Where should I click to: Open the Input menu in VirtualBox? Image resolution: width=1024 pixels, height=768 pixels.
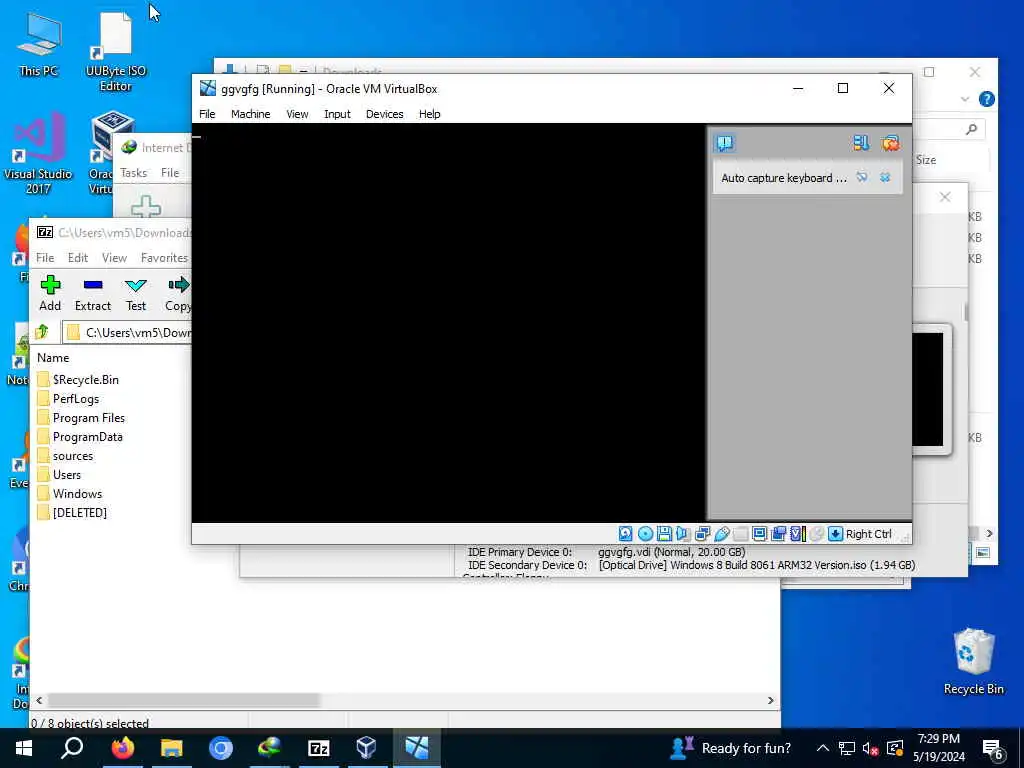click(x=337, y=114)
